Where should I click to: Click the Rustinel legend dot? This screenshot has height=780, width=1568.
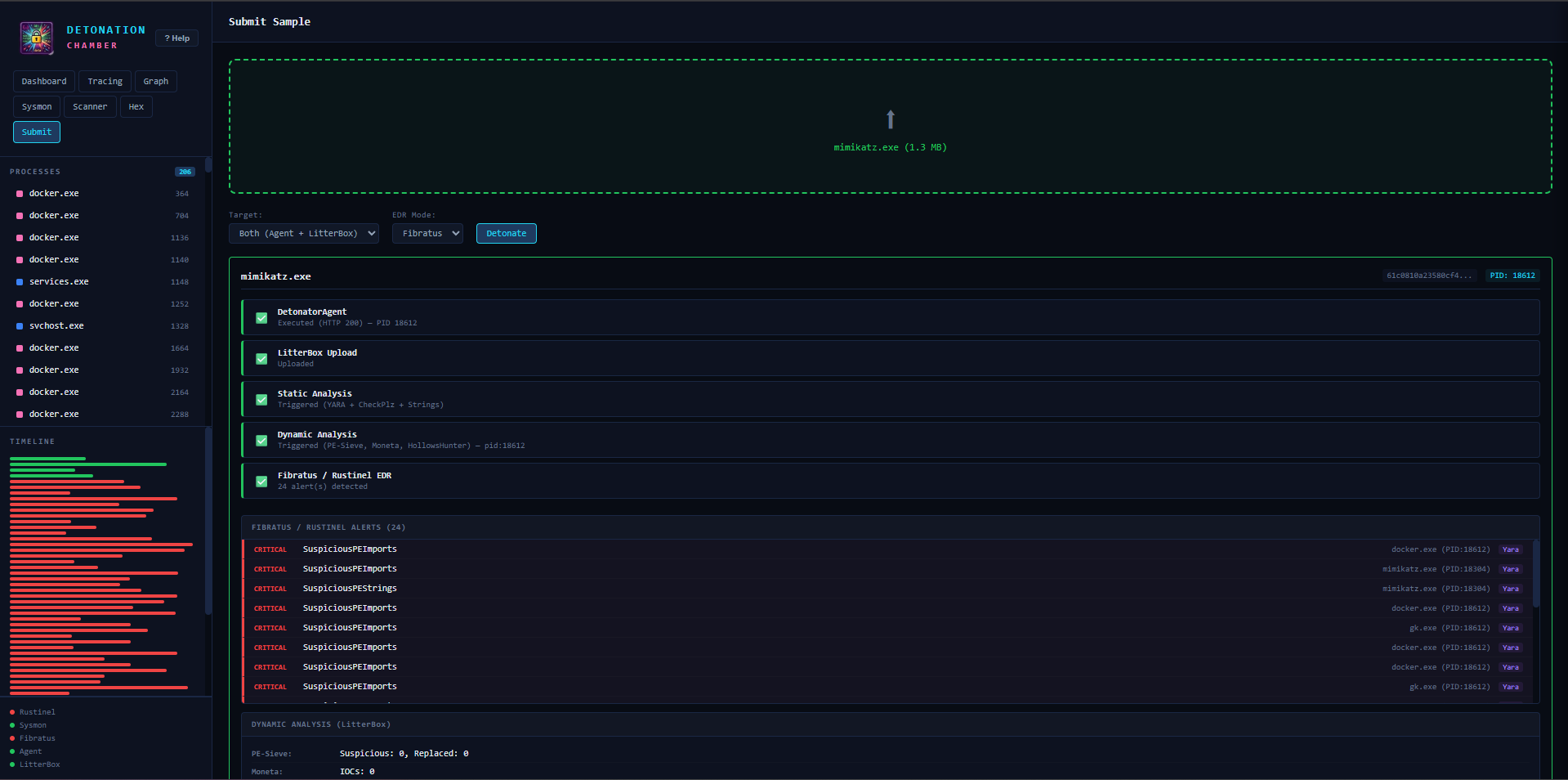coord(12,712)
